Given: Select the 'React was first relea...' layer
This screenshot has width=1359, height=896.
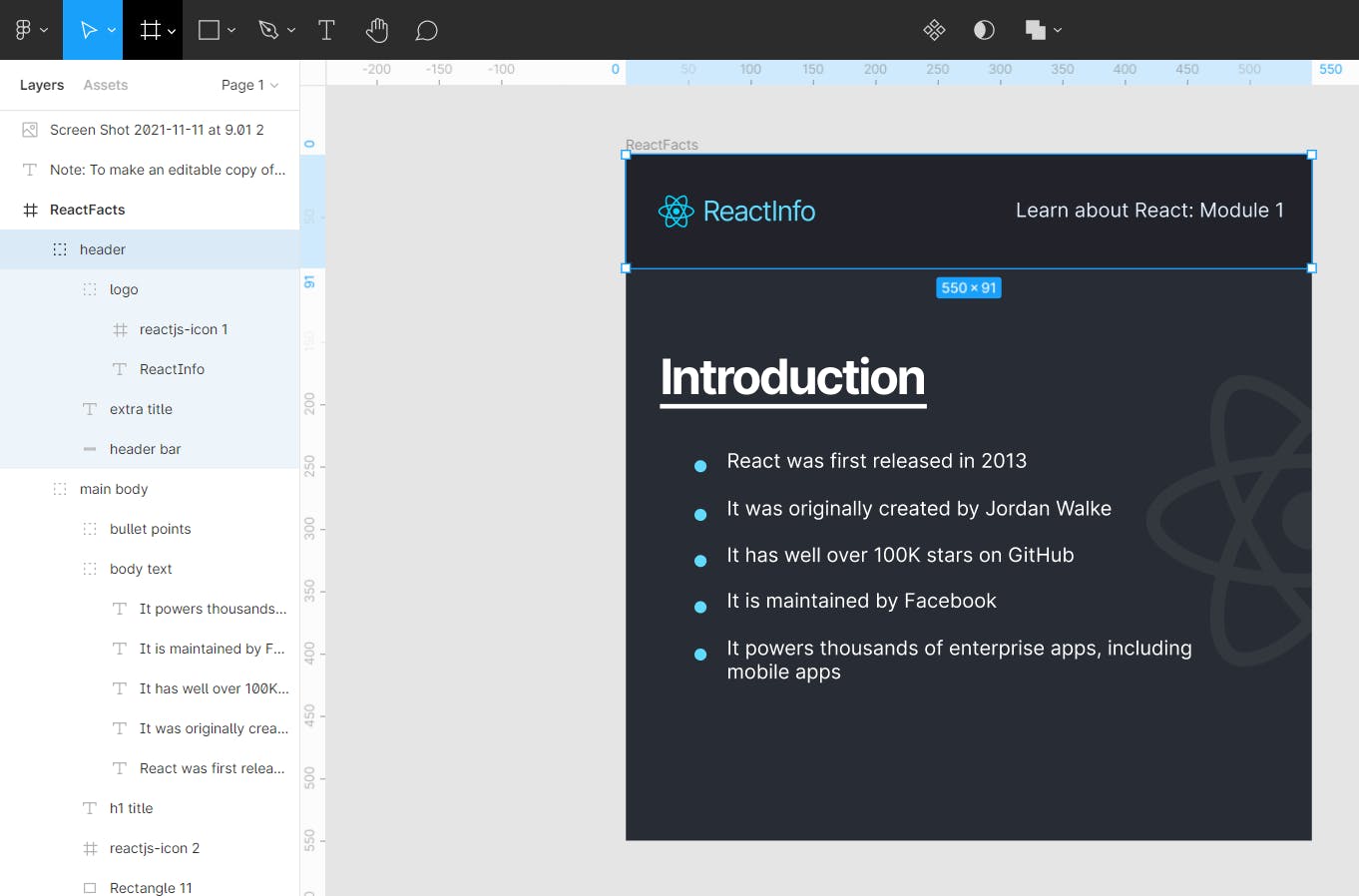Looking at the screenshot, I should pyautogui.click(x=150, y=768).
